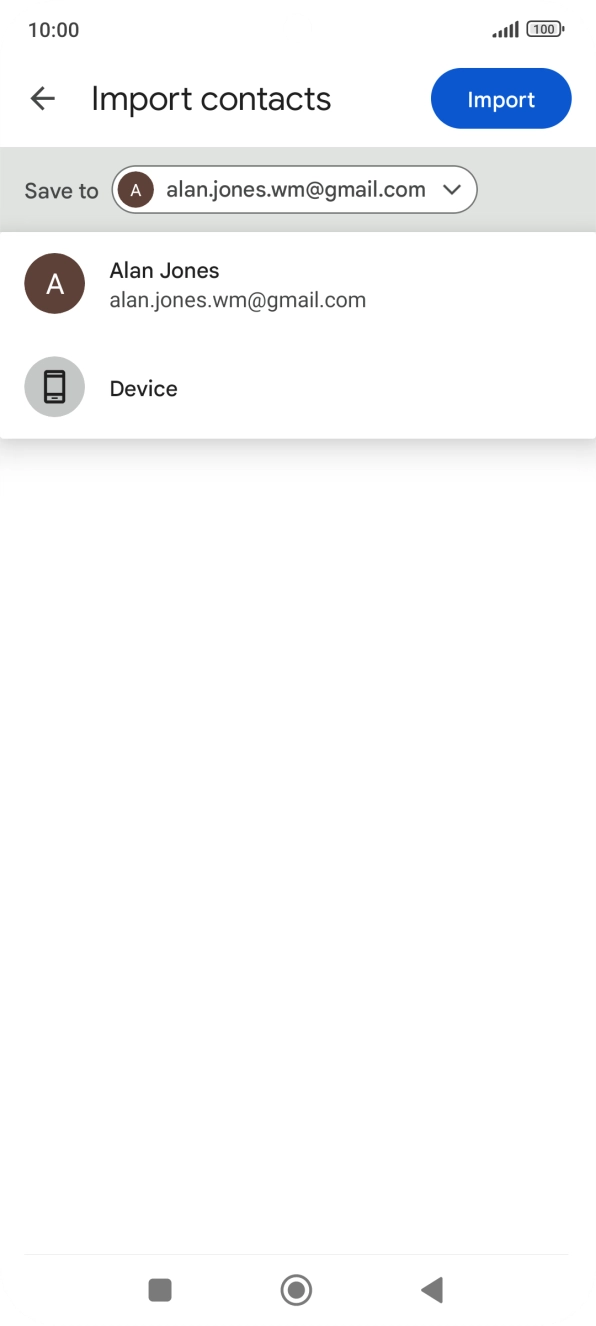The height and width of the screenshot is (1326, 596).
Task: Click the dropdown chevron arrow
Action: [451, 190]
